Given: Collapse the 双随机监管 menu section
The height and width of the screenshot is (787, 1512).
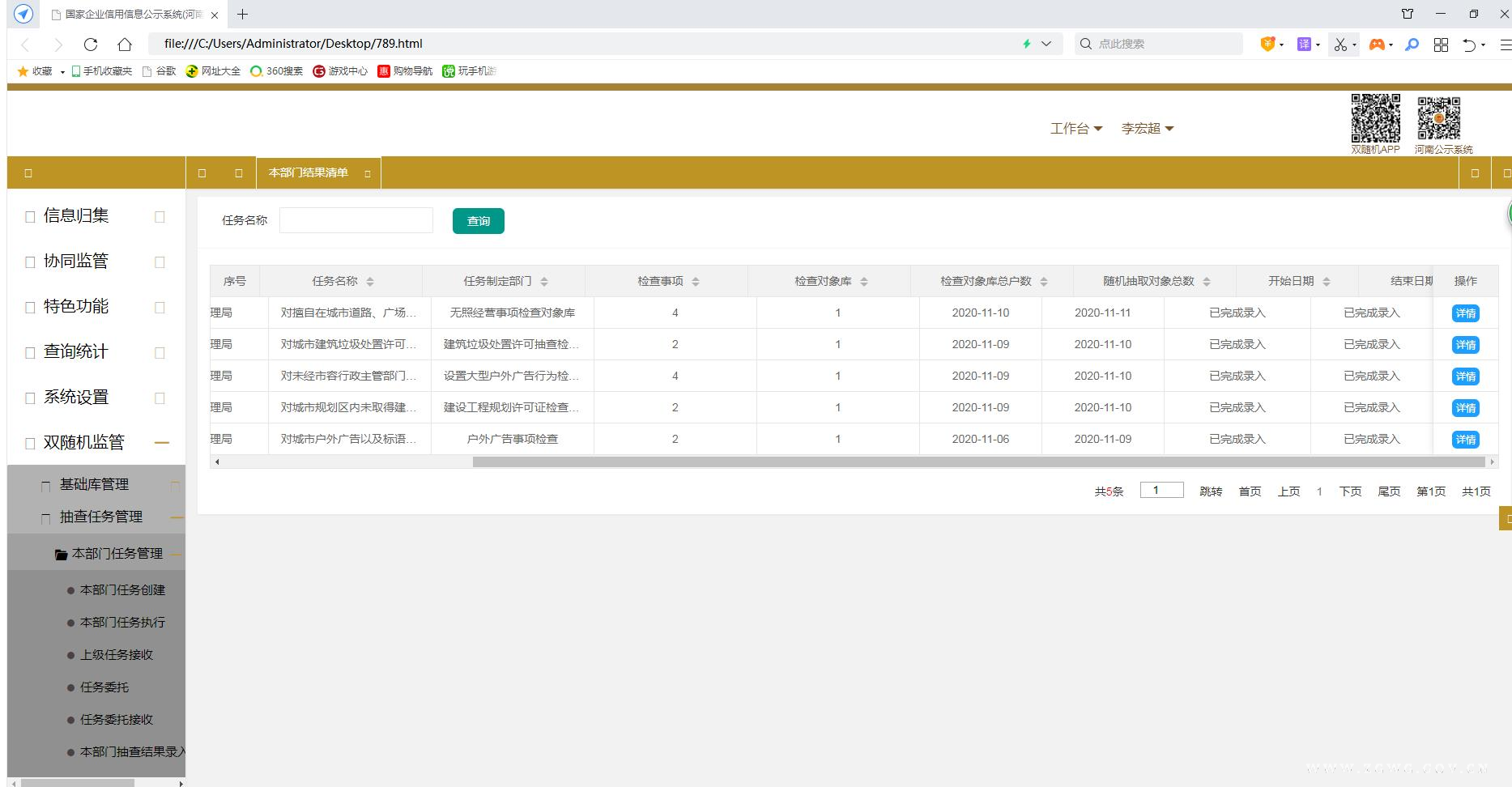Looking at the screenshot, I should (x=162, y=443).
